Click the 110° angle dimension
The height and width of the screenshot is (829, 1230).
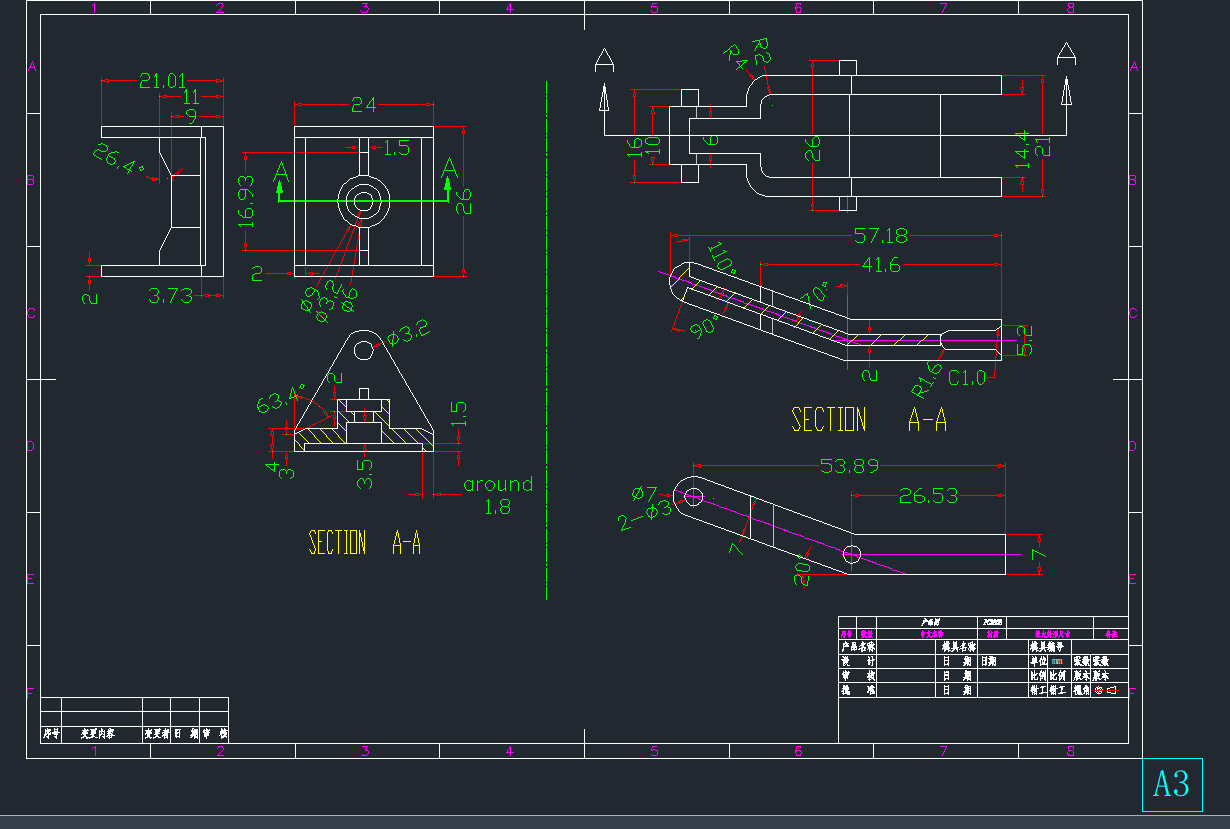pyautogui.click(x=723, y=257)
